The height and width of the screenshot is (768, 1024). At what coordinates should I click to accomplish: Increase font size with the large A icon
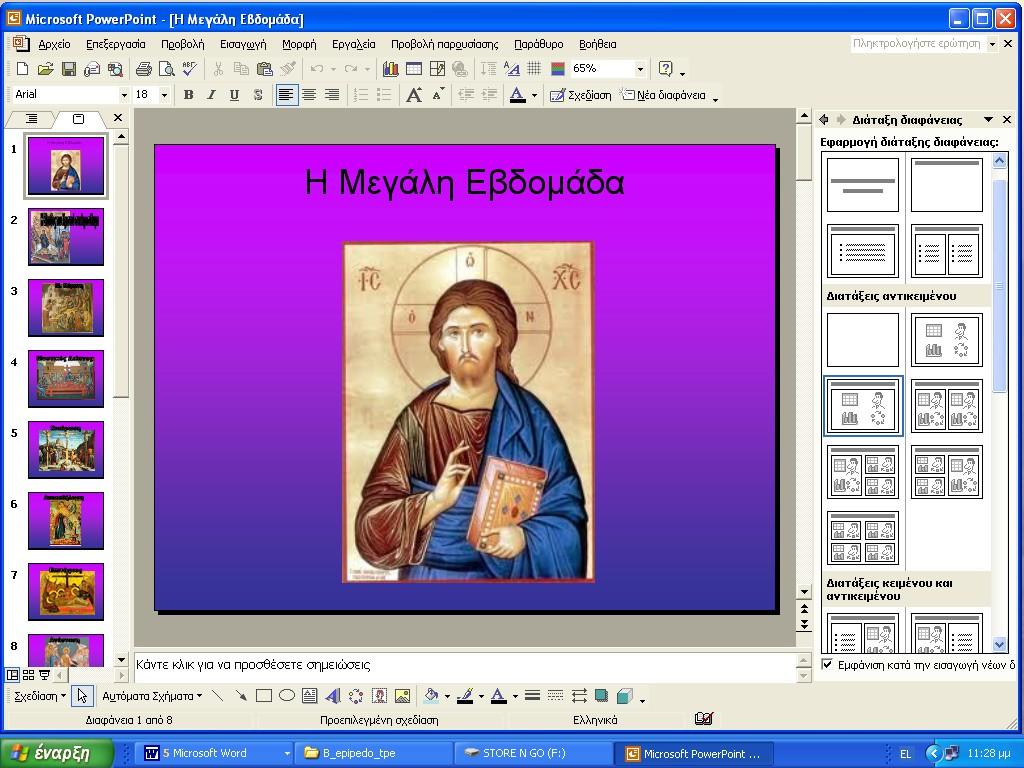(414, 95)
